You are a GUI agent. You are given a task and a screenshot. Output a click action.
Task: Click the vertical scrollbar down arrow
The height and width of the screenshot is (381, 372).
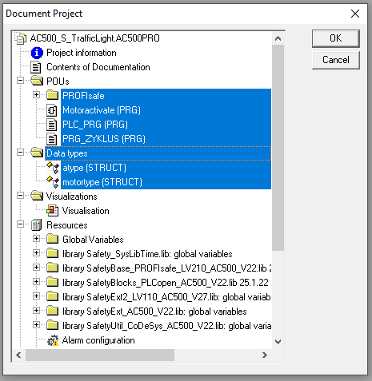(x=278, y=342)
